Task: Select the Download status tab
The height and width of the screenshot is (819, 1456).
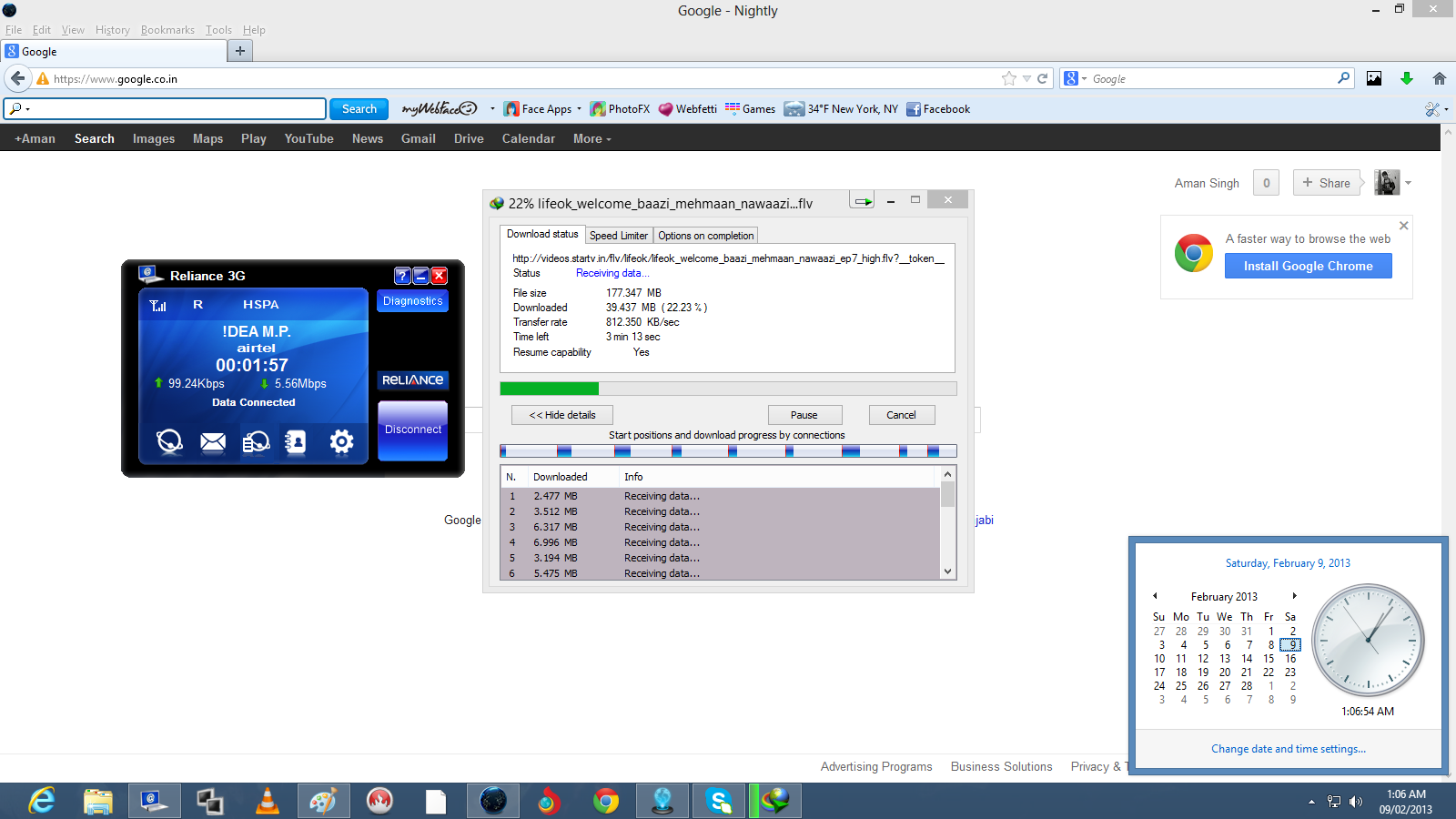Action: pyautogui.click(x=542, y=234)
